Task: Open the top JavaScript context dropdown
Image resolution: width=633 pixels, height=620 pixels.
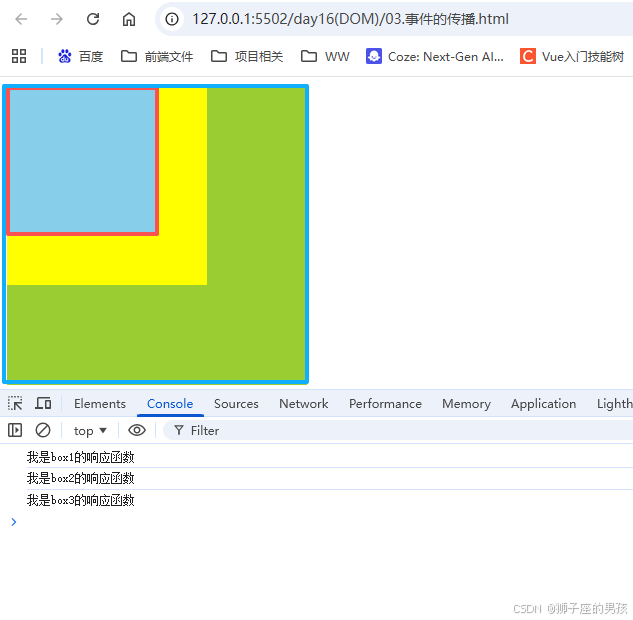Action: [x=90, y=431]
